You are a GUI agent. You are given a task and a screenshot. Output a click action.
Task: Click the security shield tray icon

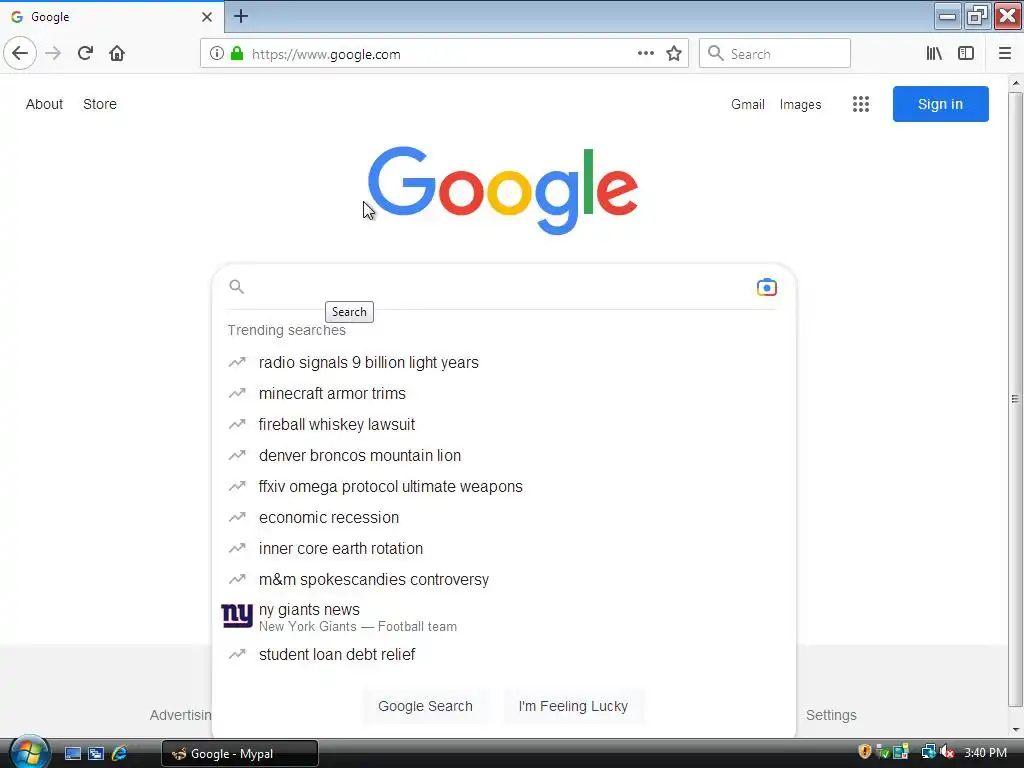click(x=865, y=752)
